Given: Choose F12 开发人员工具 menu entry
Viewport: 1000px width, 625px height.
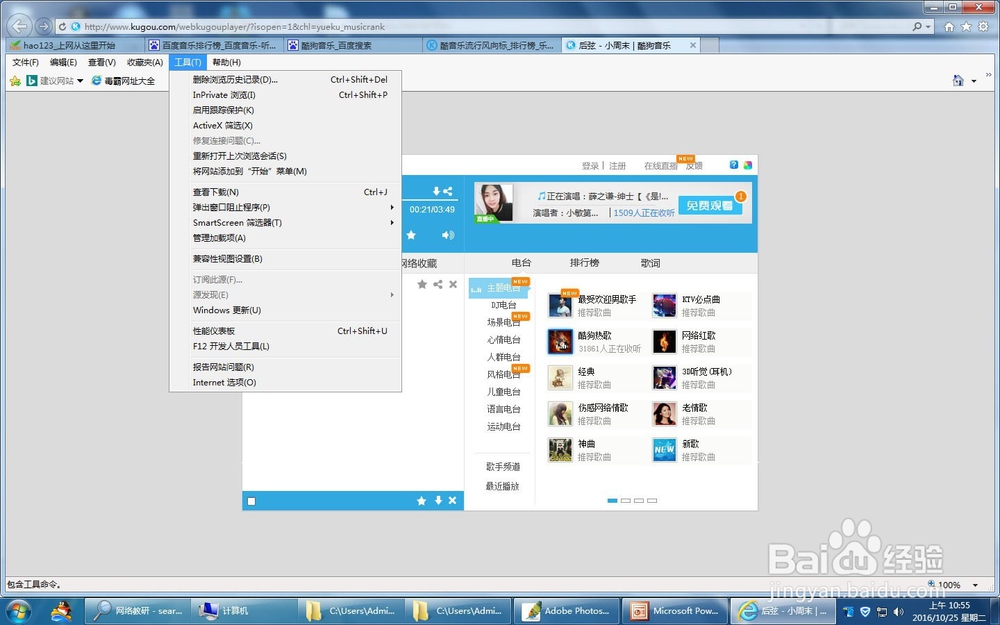Looking at the screenshot, I should click(285, 346).
